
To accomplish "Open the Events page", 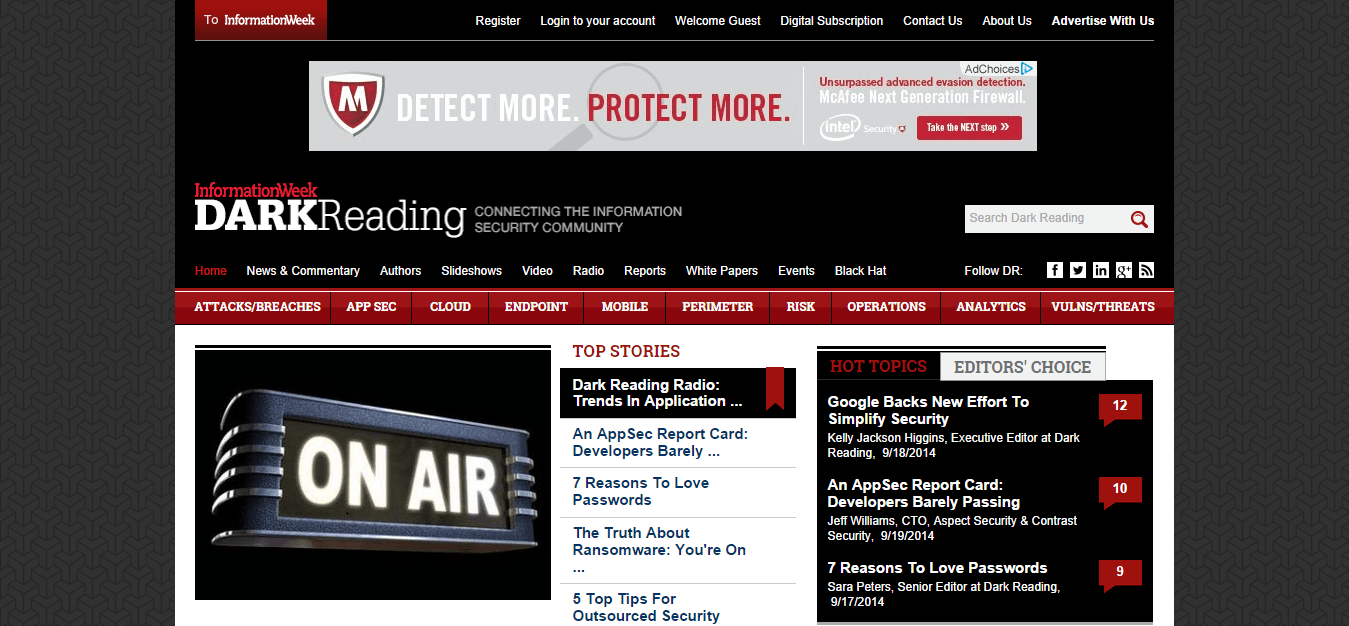I will point(796,271).
